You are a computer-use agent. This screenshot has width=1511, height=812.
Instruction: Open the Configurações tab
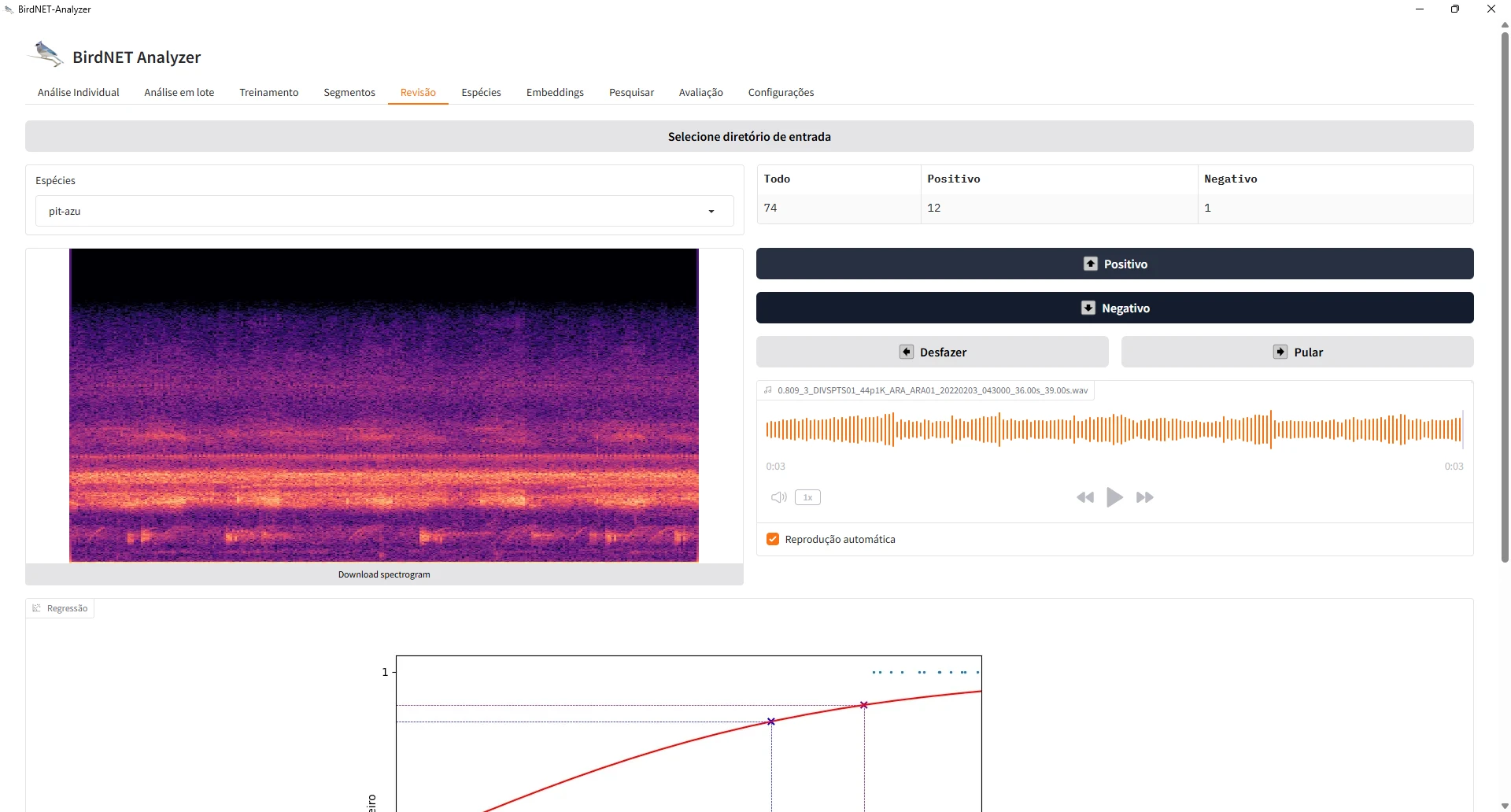pyautogui.click(x=781, y=92)
